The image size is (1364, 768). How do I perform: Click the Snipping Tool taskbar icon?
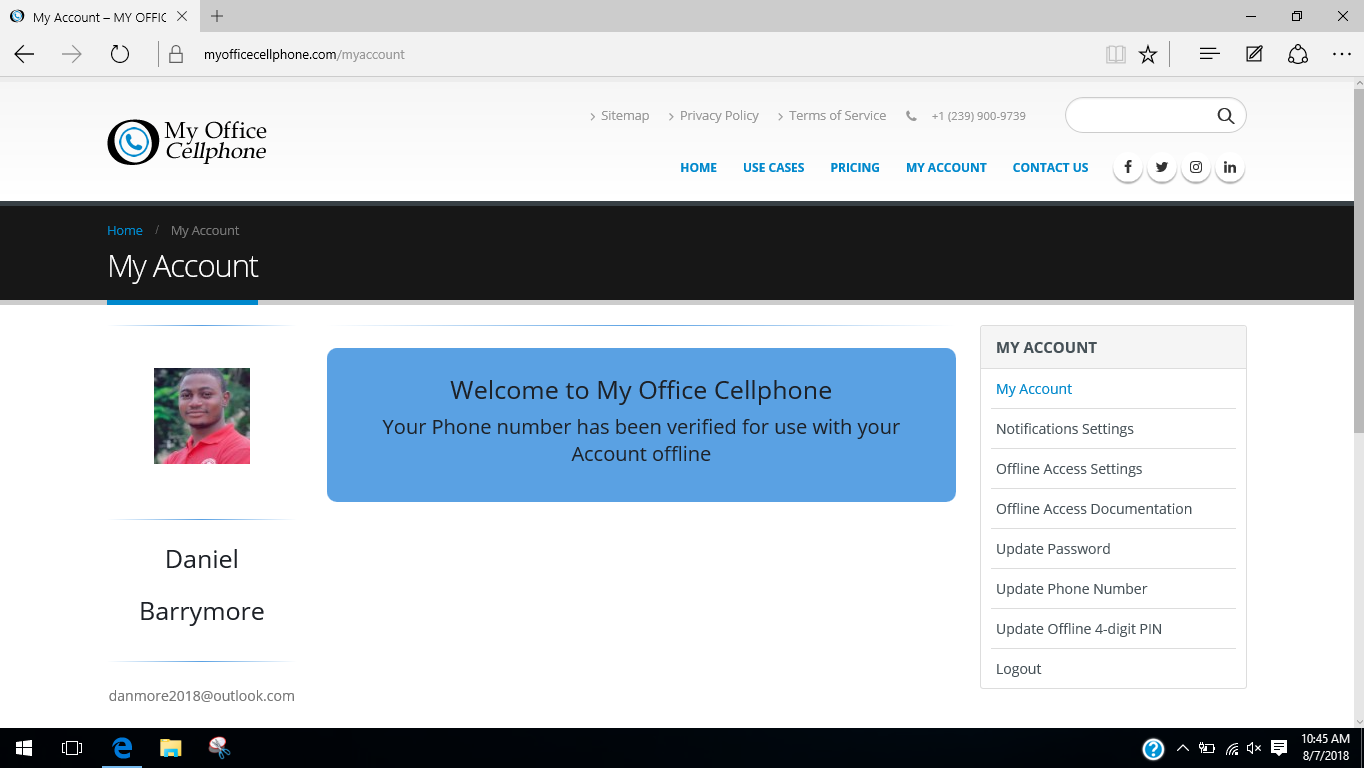(x=220, y=748)
